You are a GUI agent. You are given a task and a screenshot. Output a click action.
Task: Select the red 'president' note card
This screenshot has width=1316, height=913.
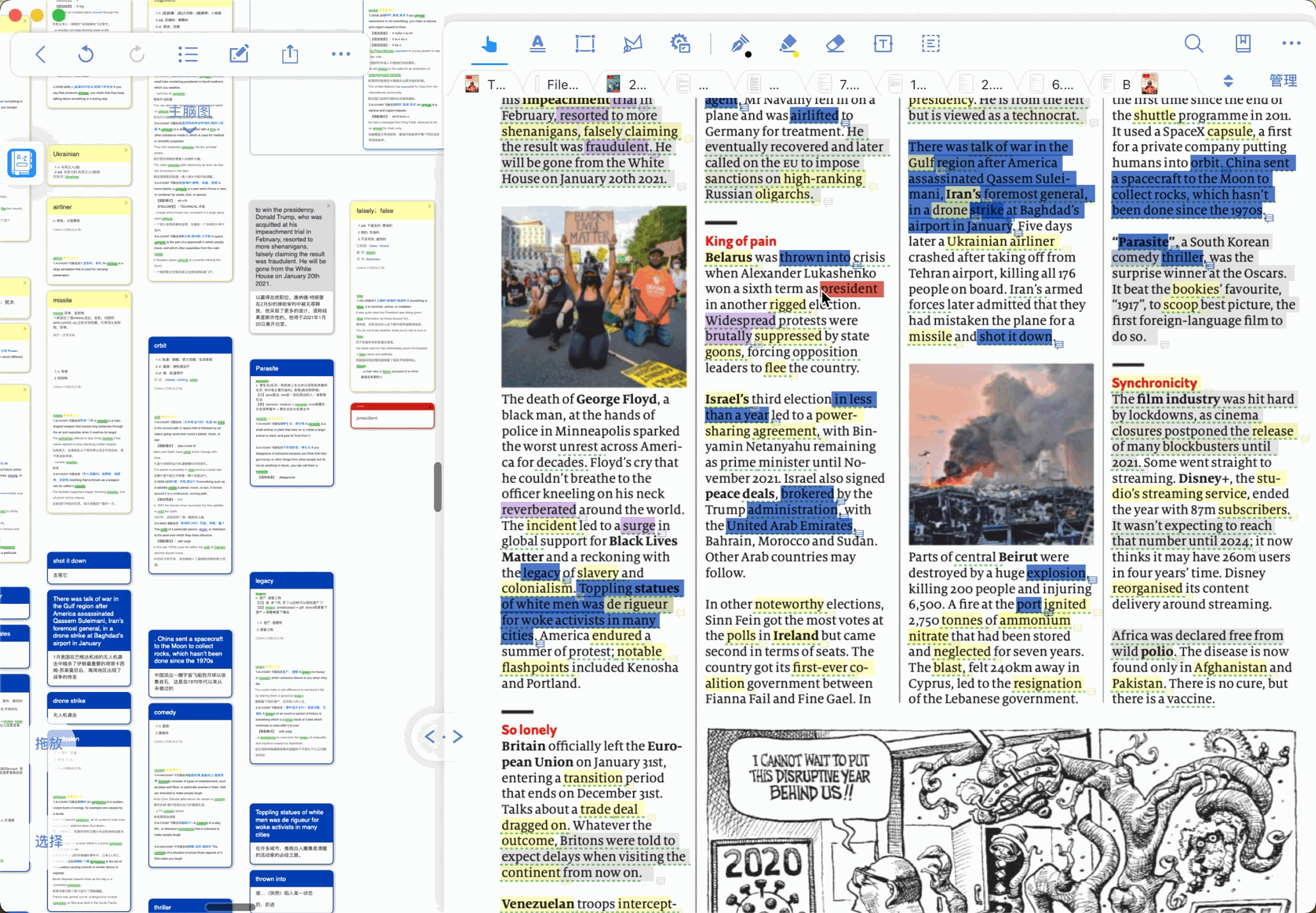coord(393,416)
